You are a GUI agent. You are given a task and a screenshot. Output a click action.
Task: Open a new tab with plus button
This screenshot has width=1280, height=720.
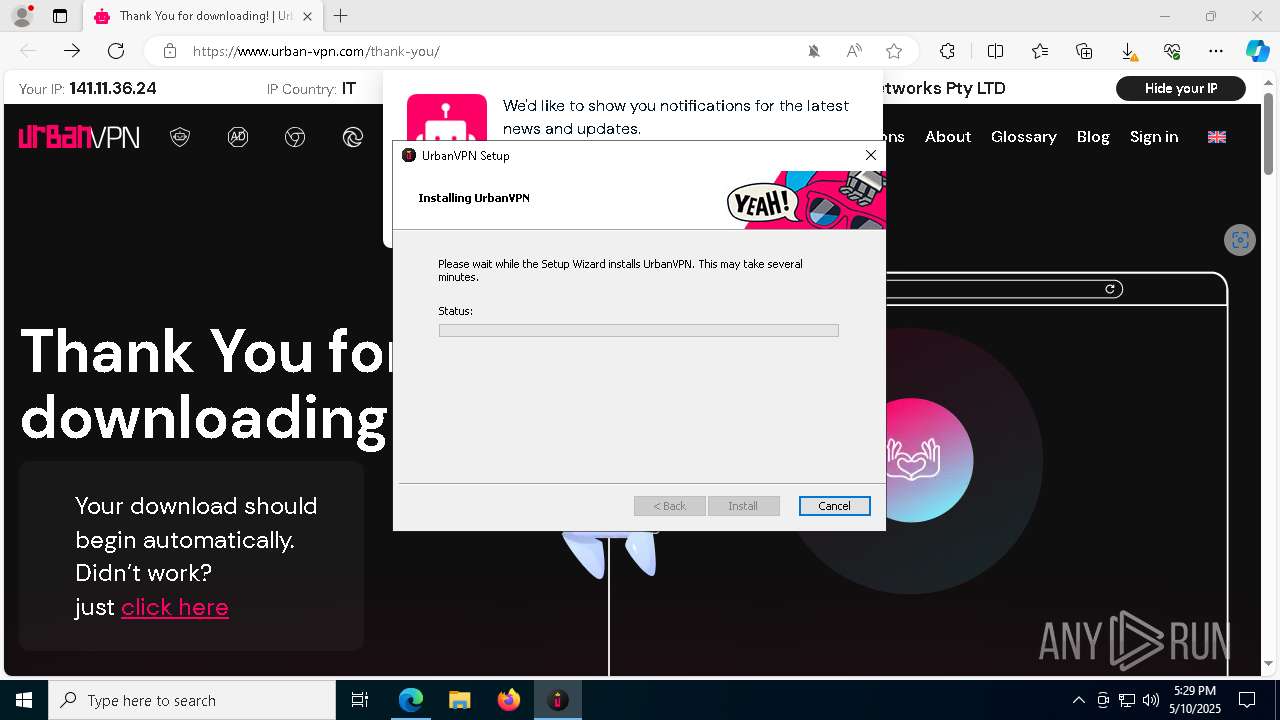(x=341, y=16)
